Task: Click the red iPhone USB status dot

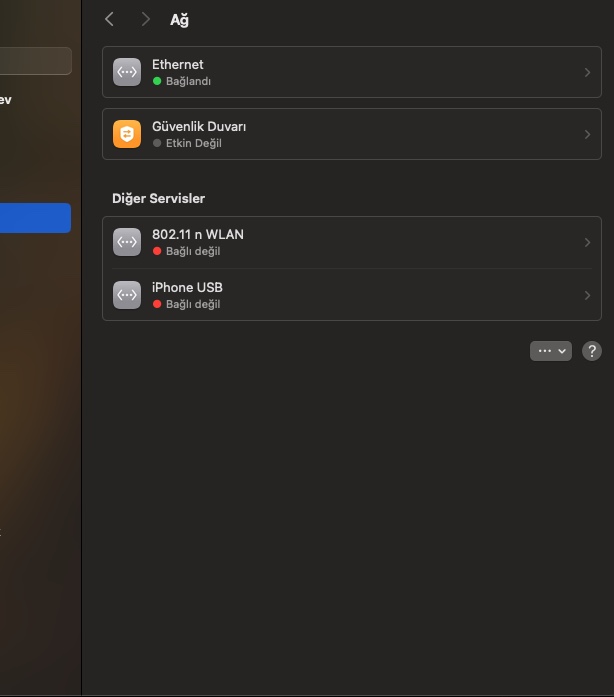Action: tap(157, 304)
